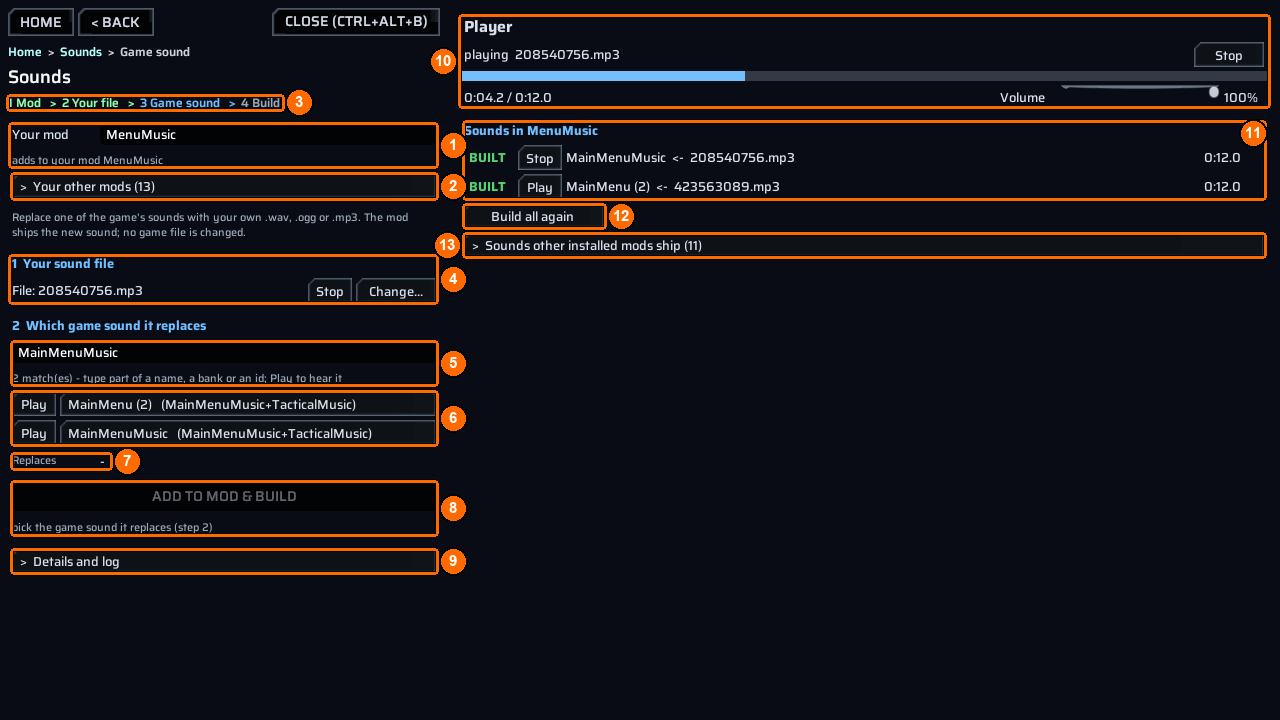Play the MainMenu (2) game sound match
Screen dimensions: 1280x720
pos(34,405)
